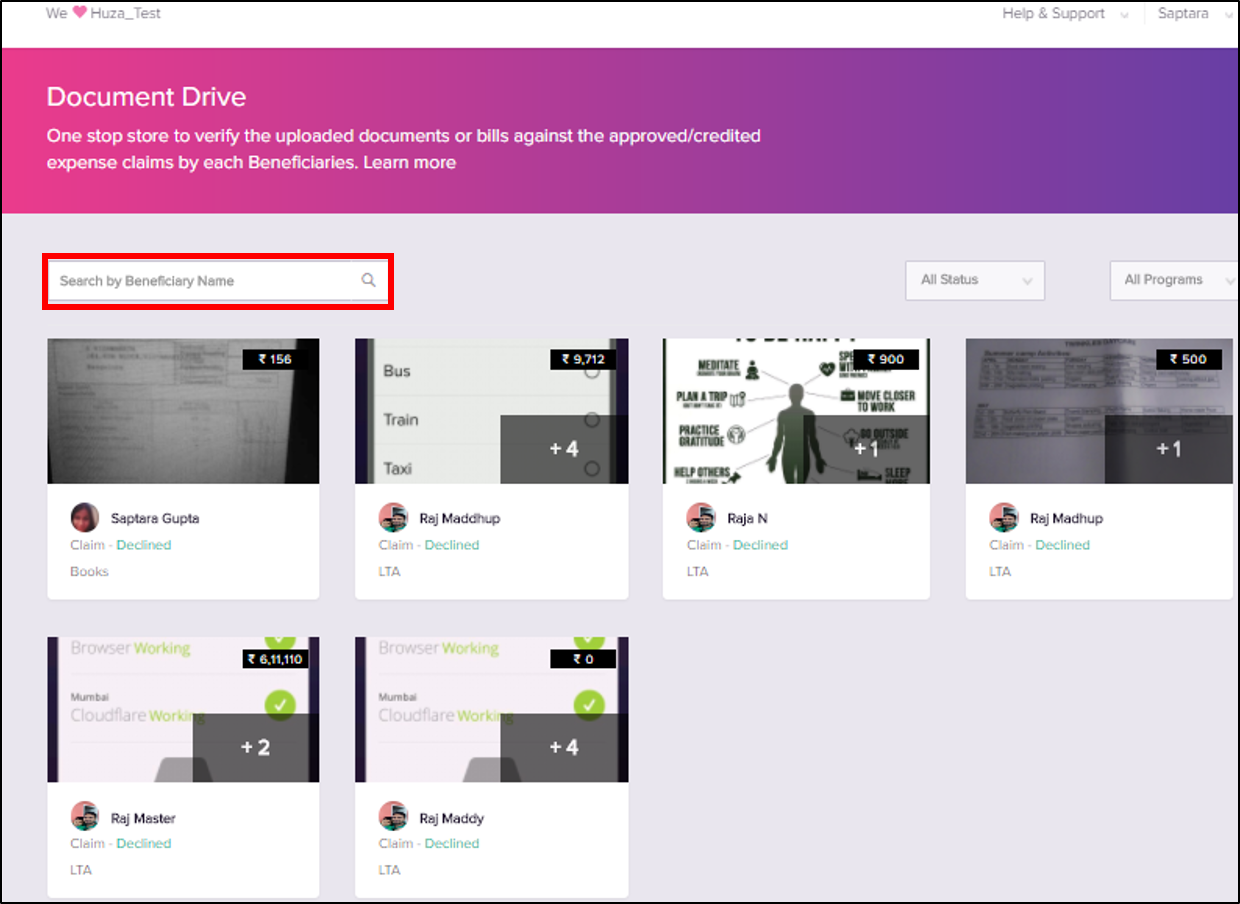Open the Saptara account menu
This screenshot has width=1240, height=904.
click(x=1193, y=14)
